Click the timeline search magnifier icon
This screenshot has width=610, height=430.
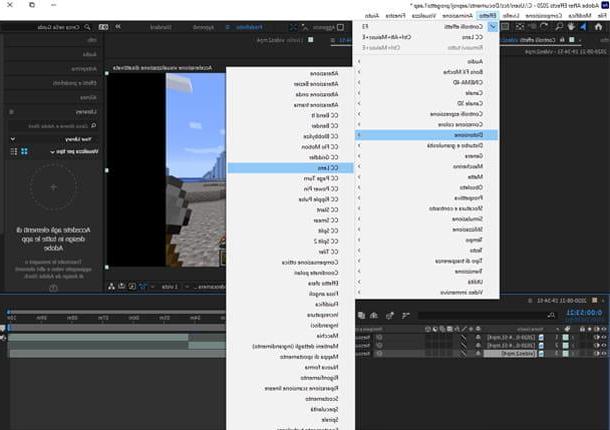pyautogui.click(x=550, y=315)
